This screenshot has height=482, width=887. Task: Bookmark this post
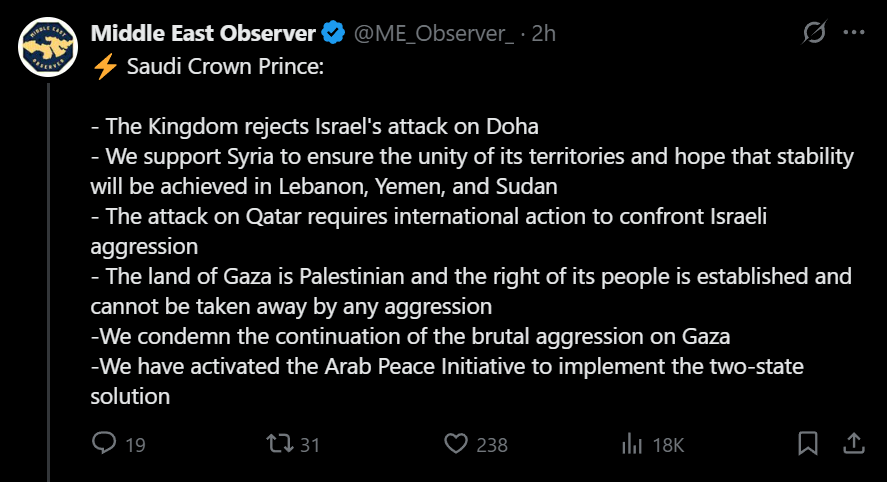pyautogui.click(x=808, y=443)
